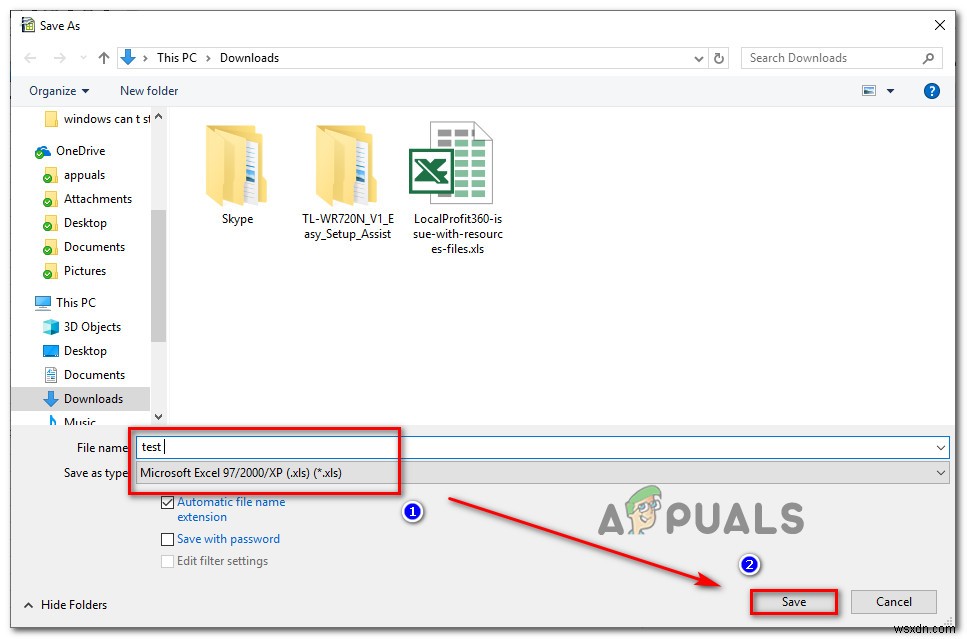Open the appuals OneDrive folder
The image size is (967, 639).
74,175
